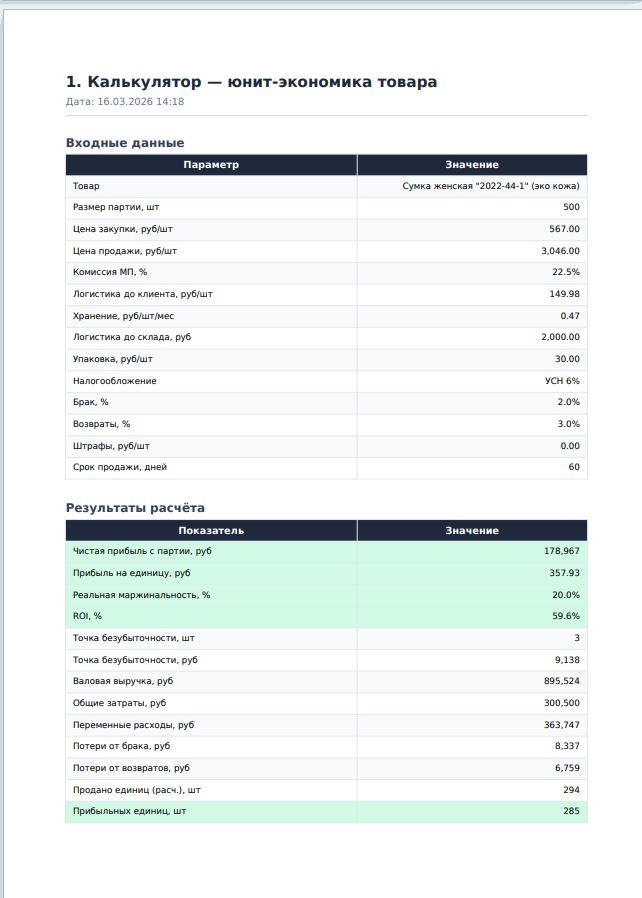The width and height of the screenshot is (642, 898).
Task: Click the Цена продажи value 3,046.00
Action: (x=560, y=251)
